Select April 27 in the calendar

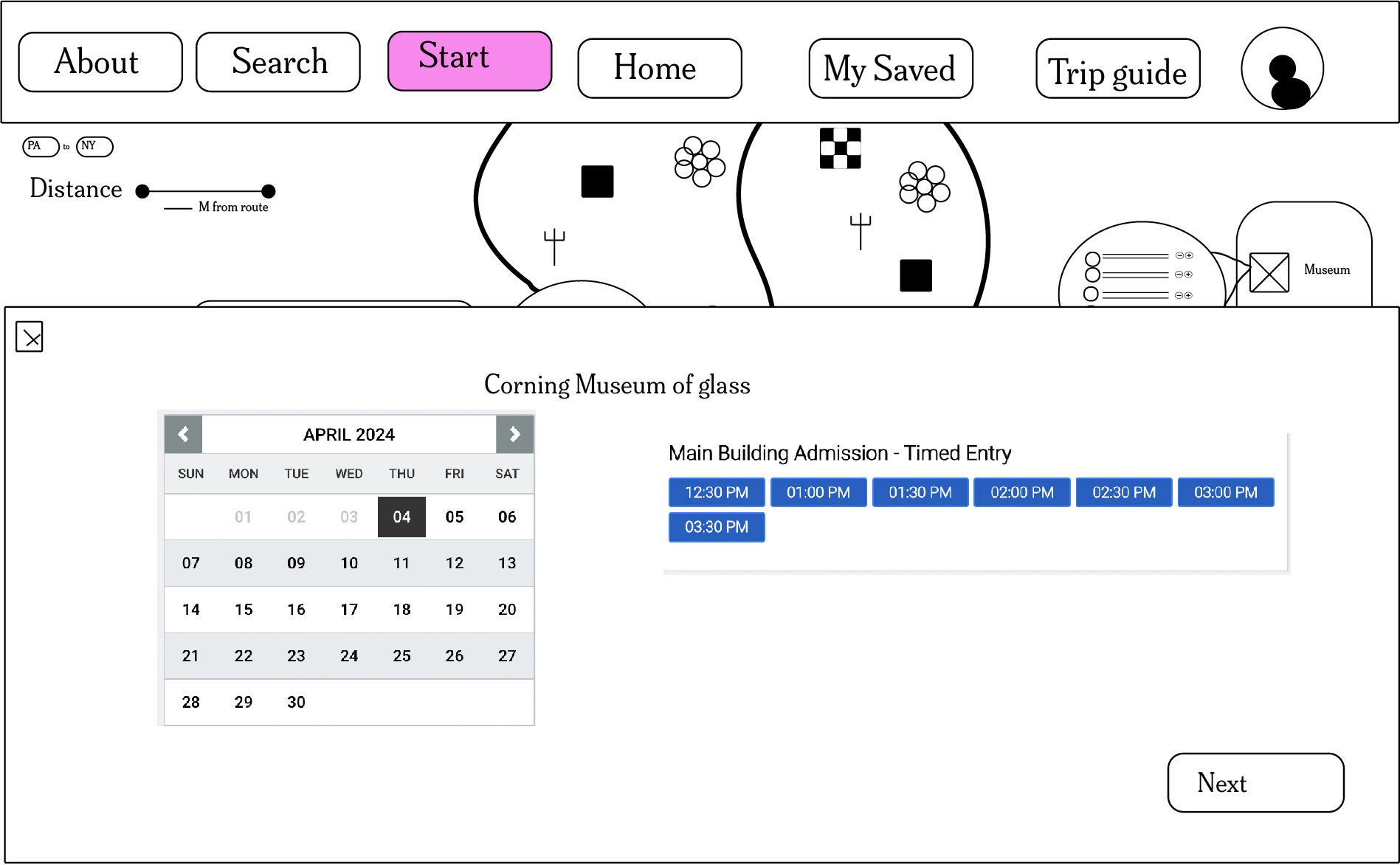coord(507,655)
